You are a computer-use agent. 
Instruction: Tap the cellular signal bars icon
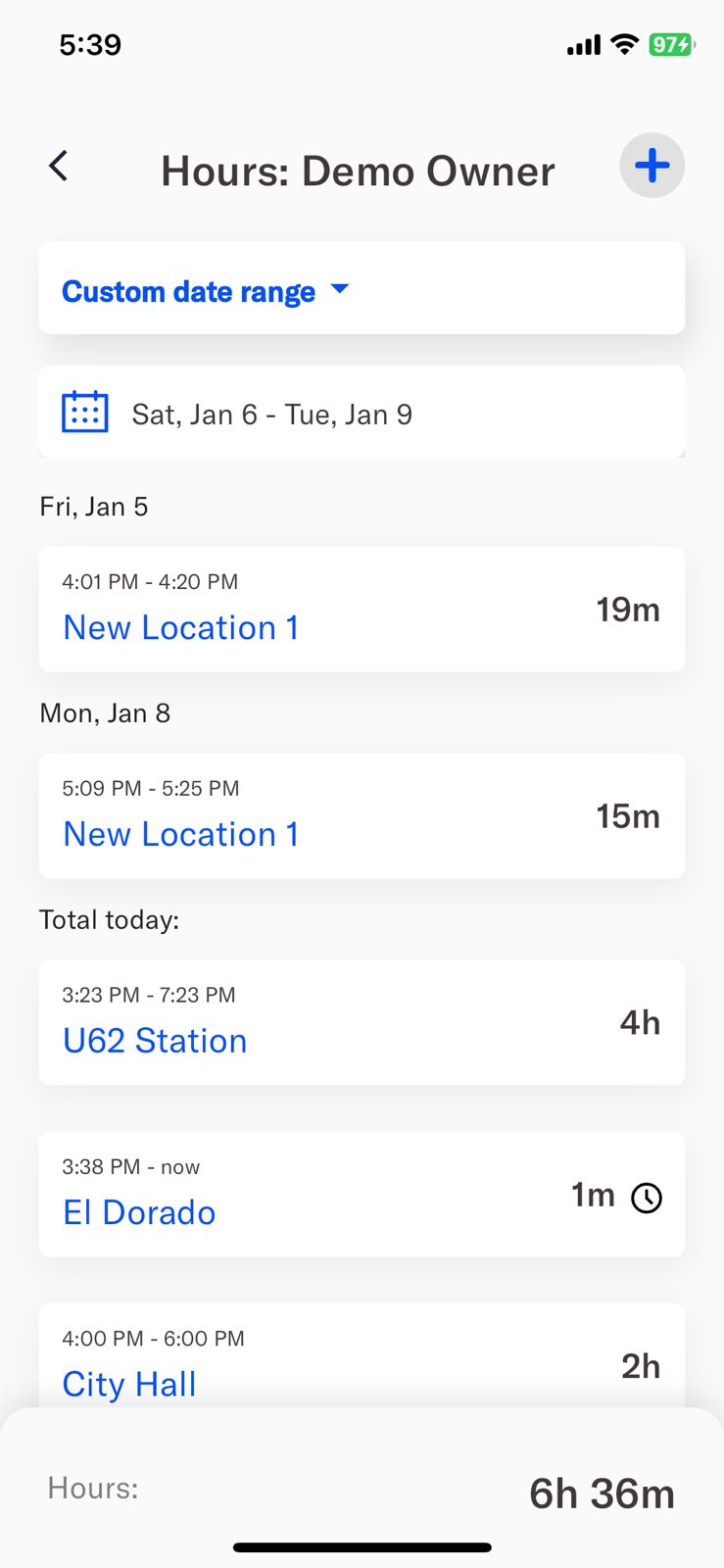tap(584, 45)
